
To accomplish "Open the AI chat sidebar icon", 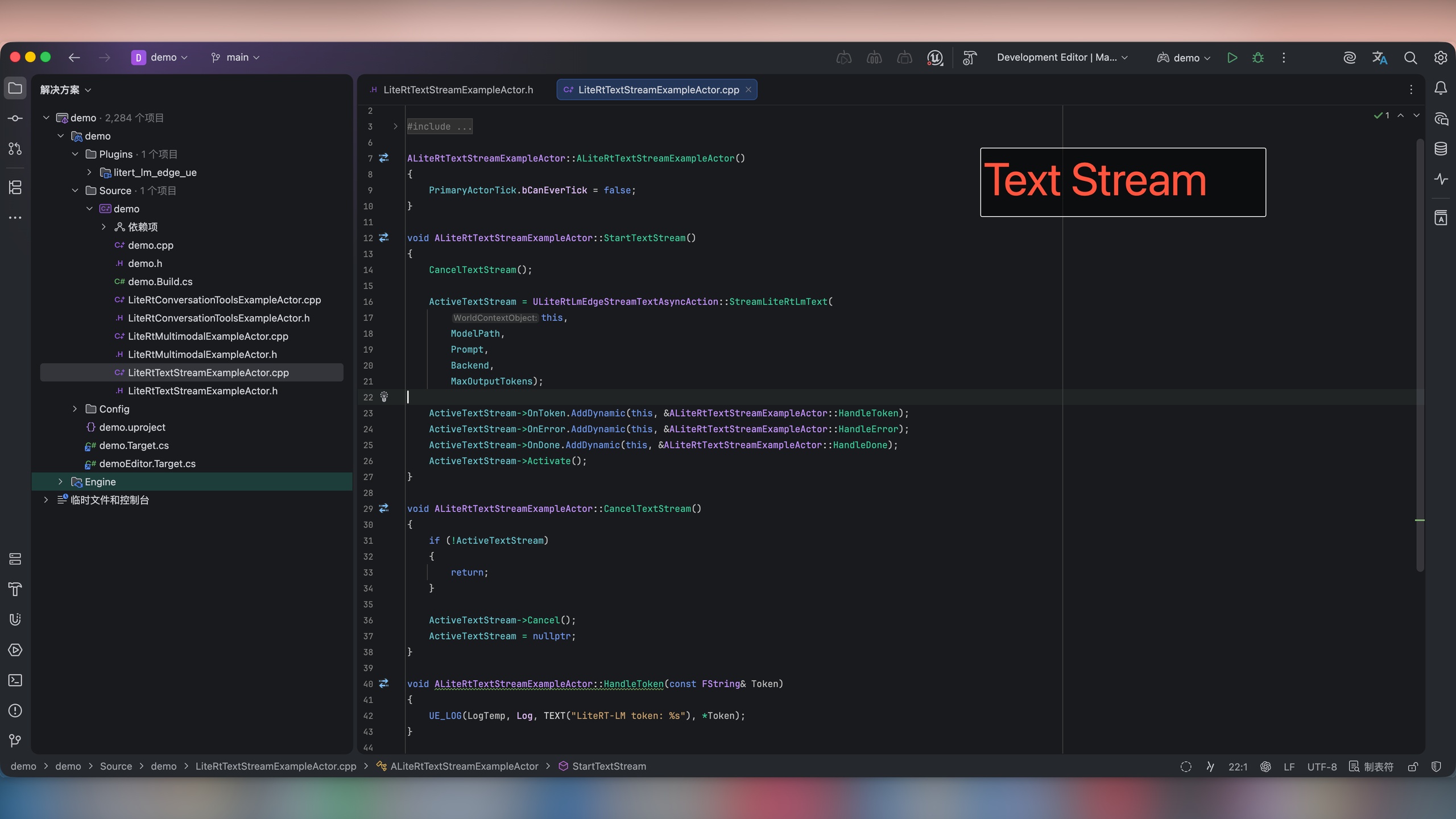I will tap(1441, 118).
